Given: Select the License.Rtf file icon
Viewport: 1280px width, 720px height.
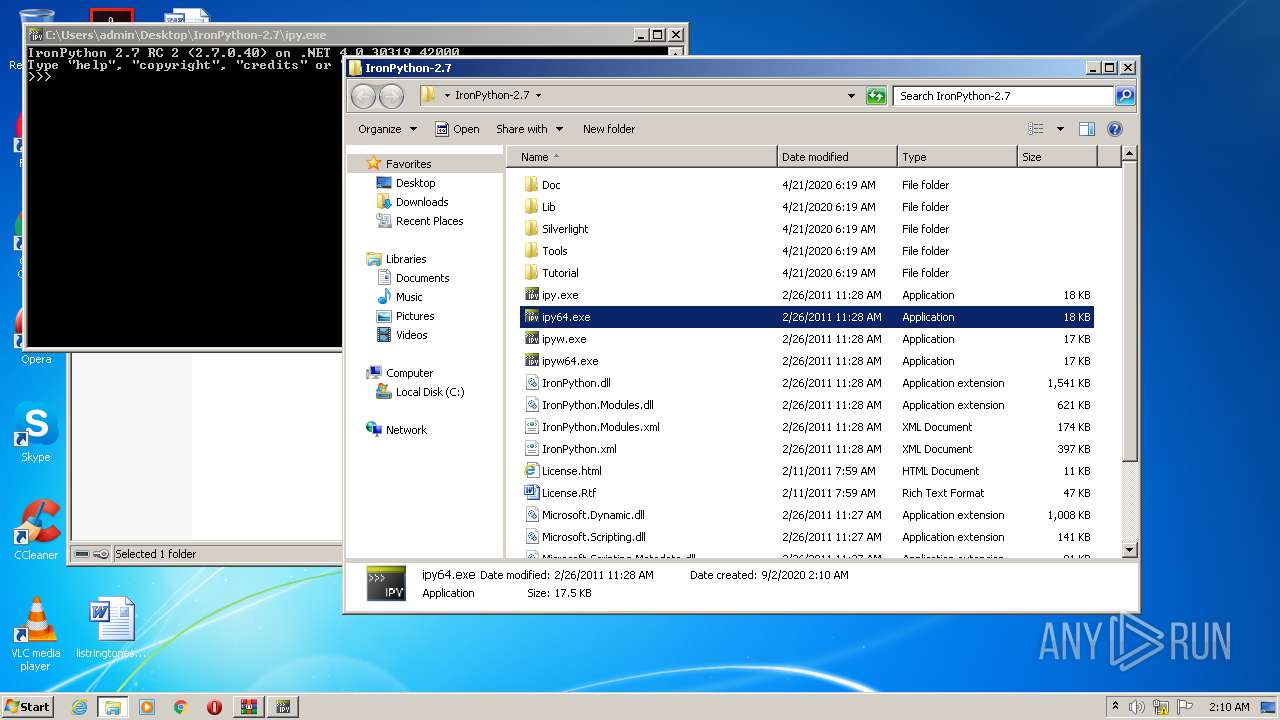Looking at the screenshot, I should pyautogui.click(x=532, y=493).
